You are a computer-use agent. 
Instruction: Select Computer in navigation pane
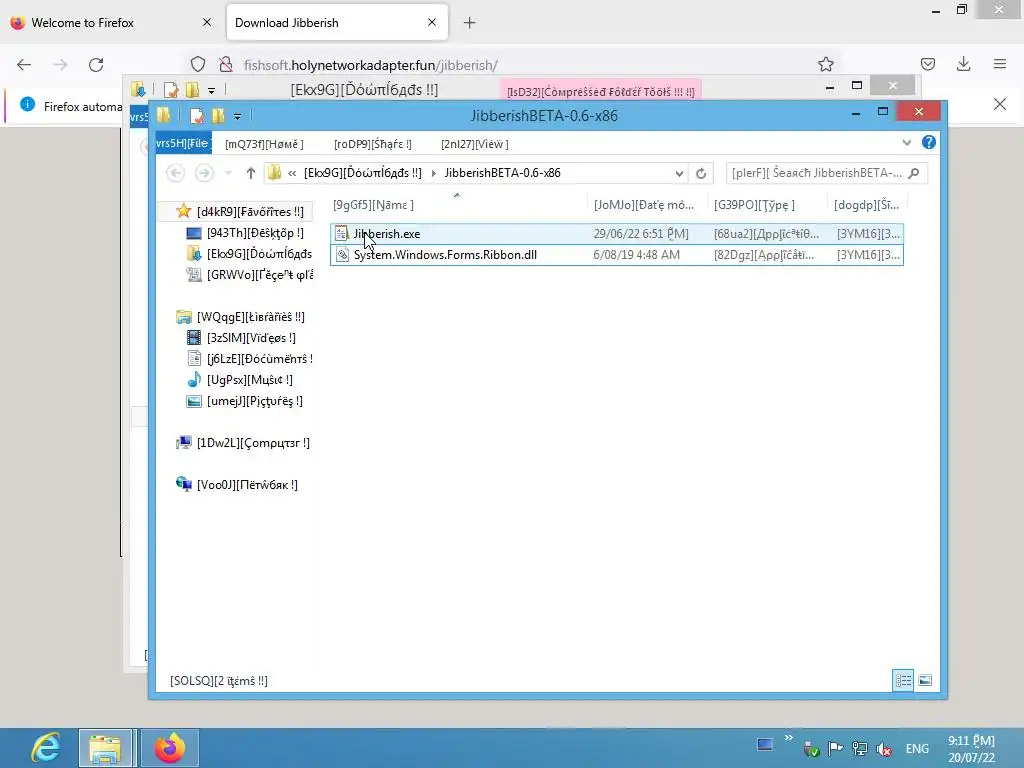[x=243, y=443]
